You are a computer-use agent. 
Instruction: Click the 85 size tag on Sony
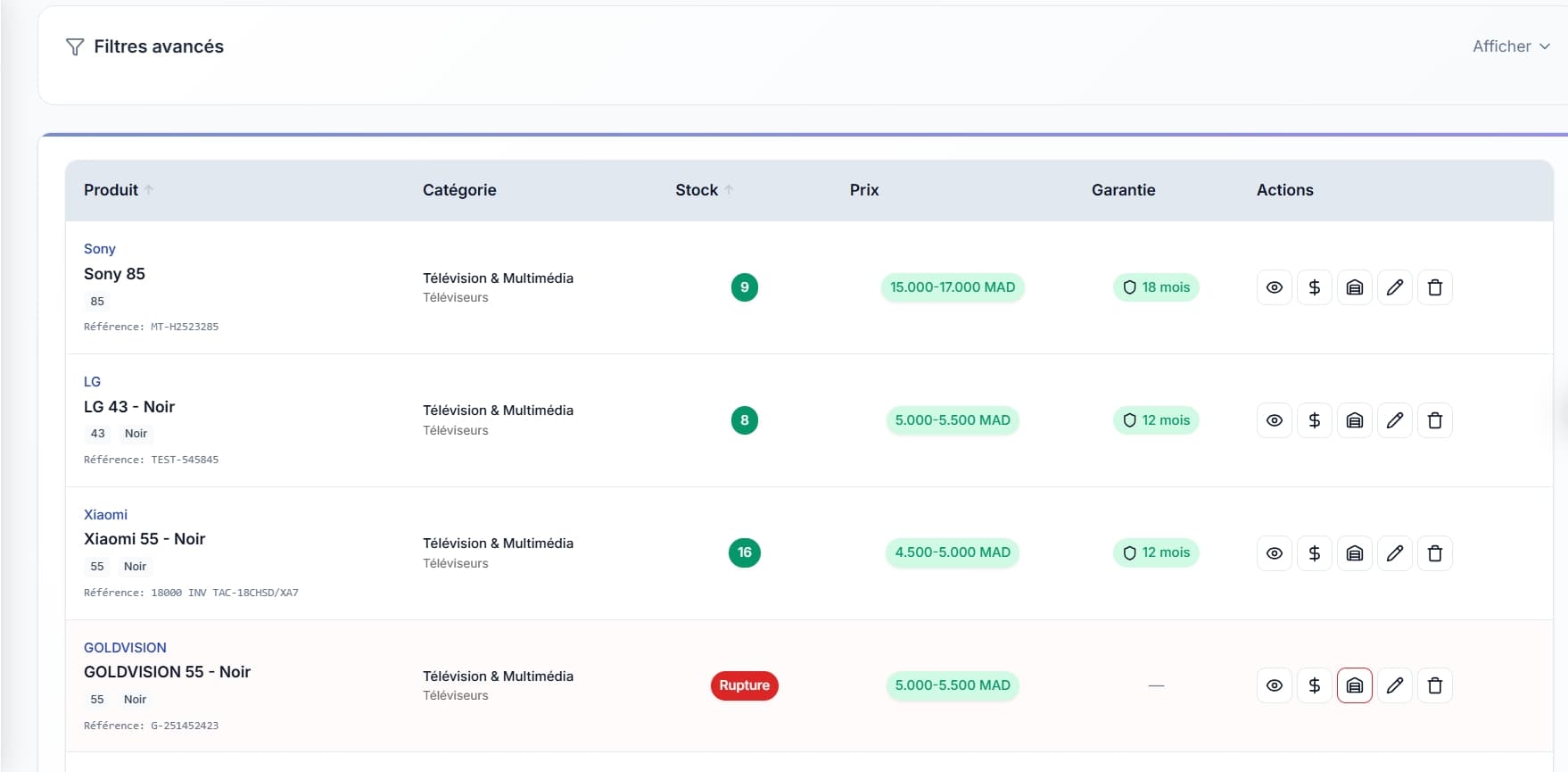(97, 302)
